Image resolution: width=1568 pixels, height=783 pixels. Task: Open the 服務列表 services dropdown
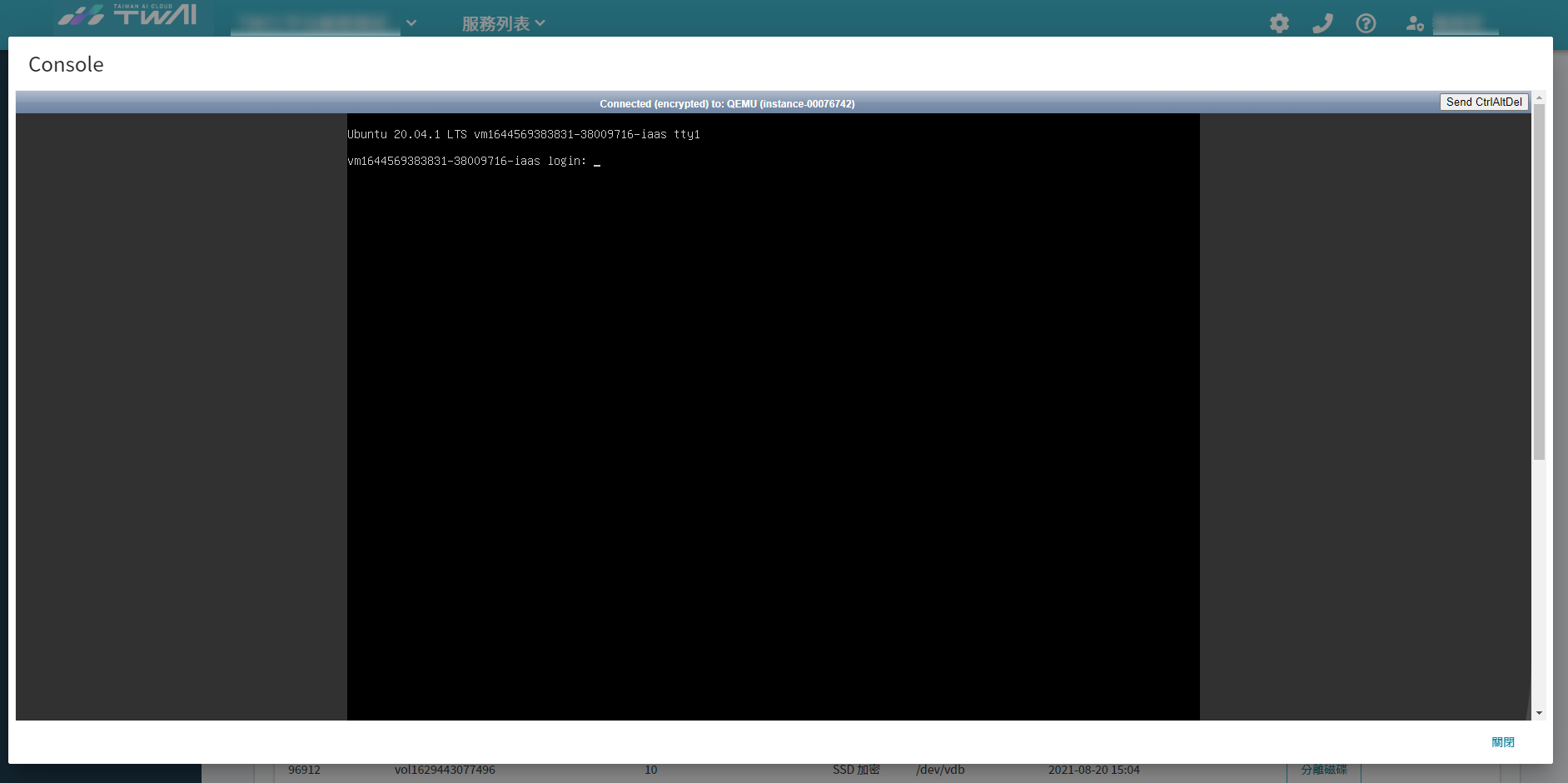pos(504,23)
